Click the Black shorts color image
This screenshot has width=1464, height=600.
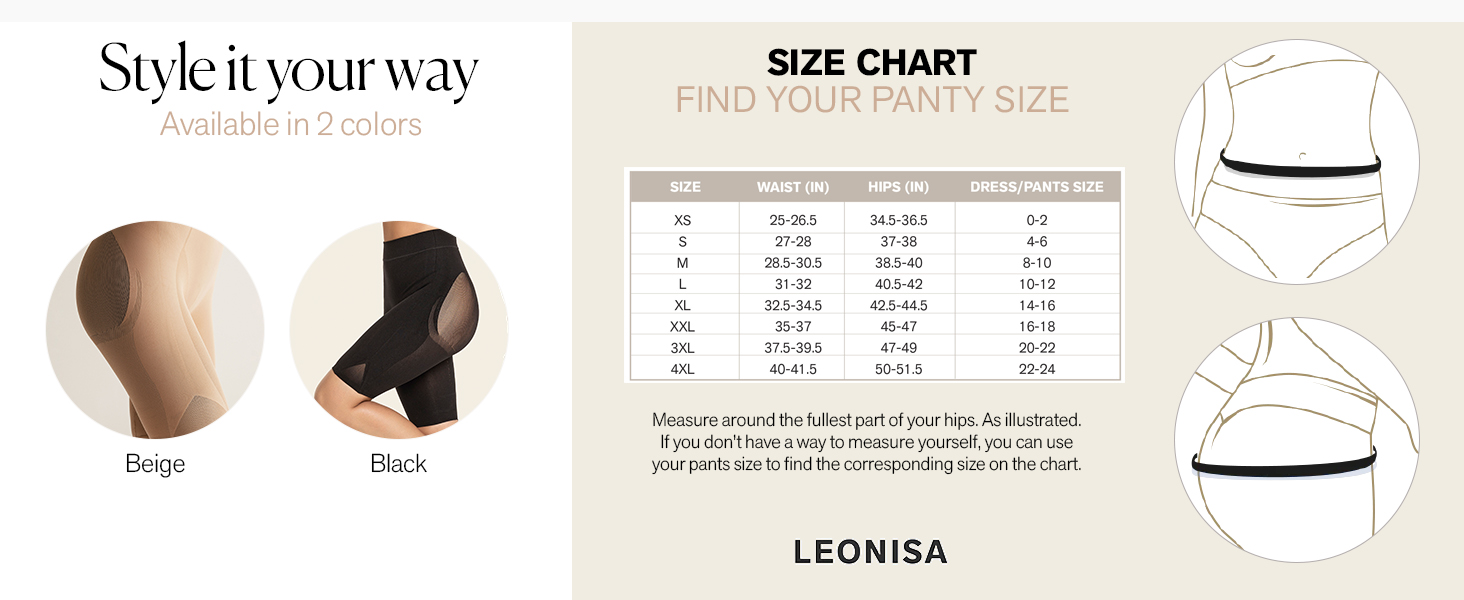coord(399,330)
